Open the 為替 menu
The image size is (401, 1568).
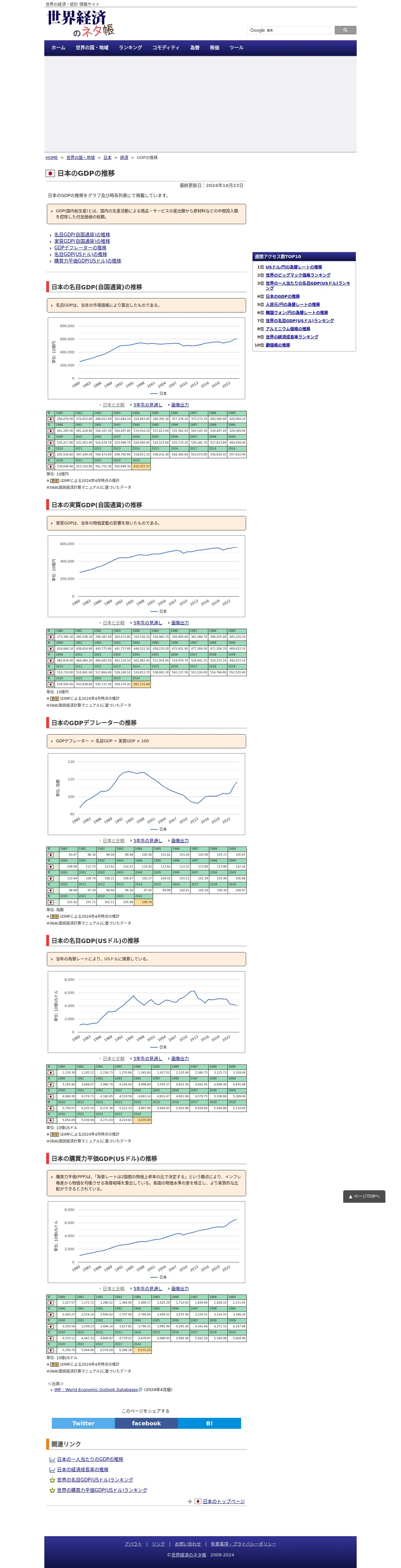click(195, 47)
